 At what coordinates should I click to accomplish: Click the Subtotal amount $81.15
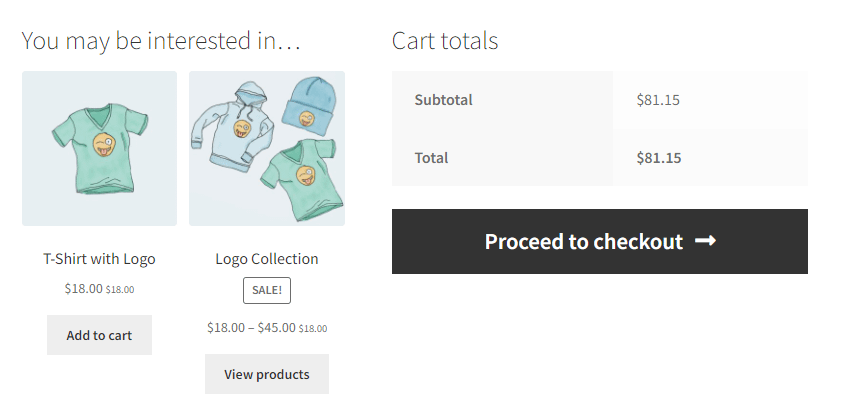(658, 100)
